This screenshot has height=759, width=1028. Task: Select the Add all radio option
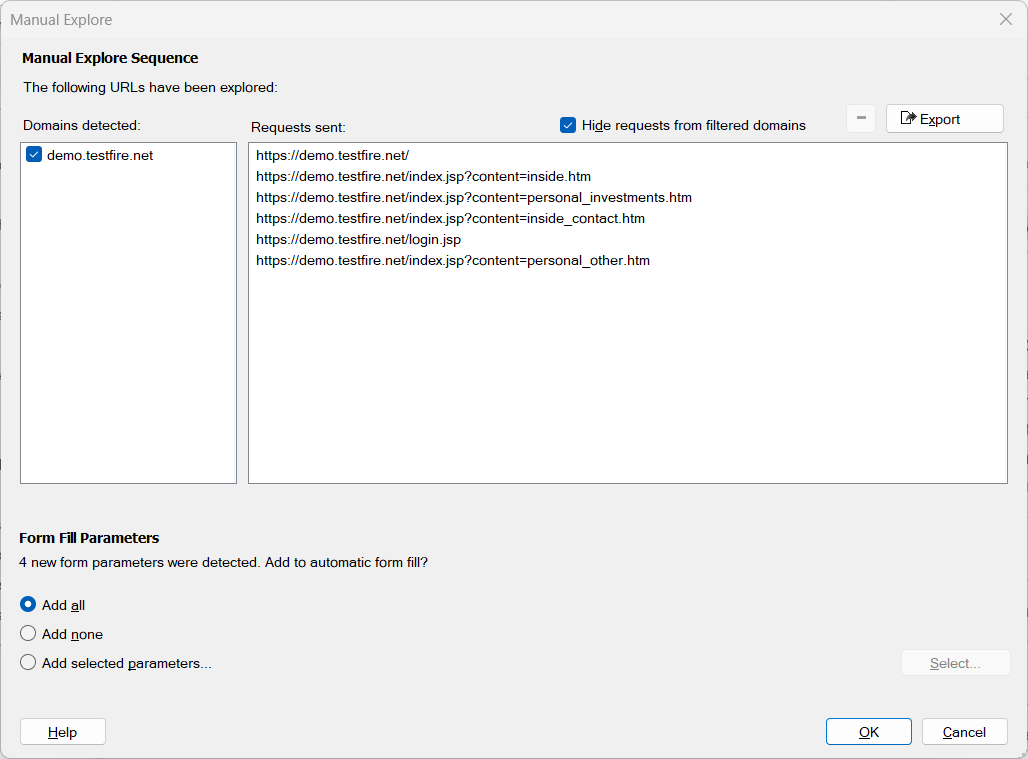point(28,605)
